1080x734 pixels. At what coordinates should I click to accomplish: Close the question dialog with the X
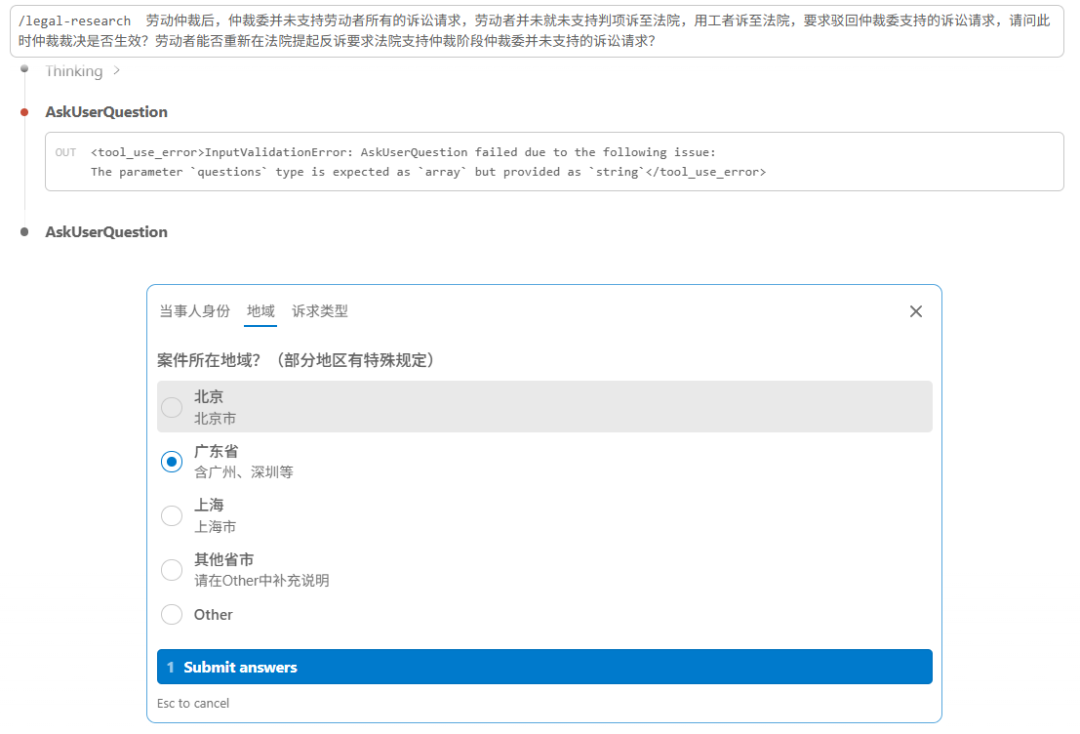(915, 311)
